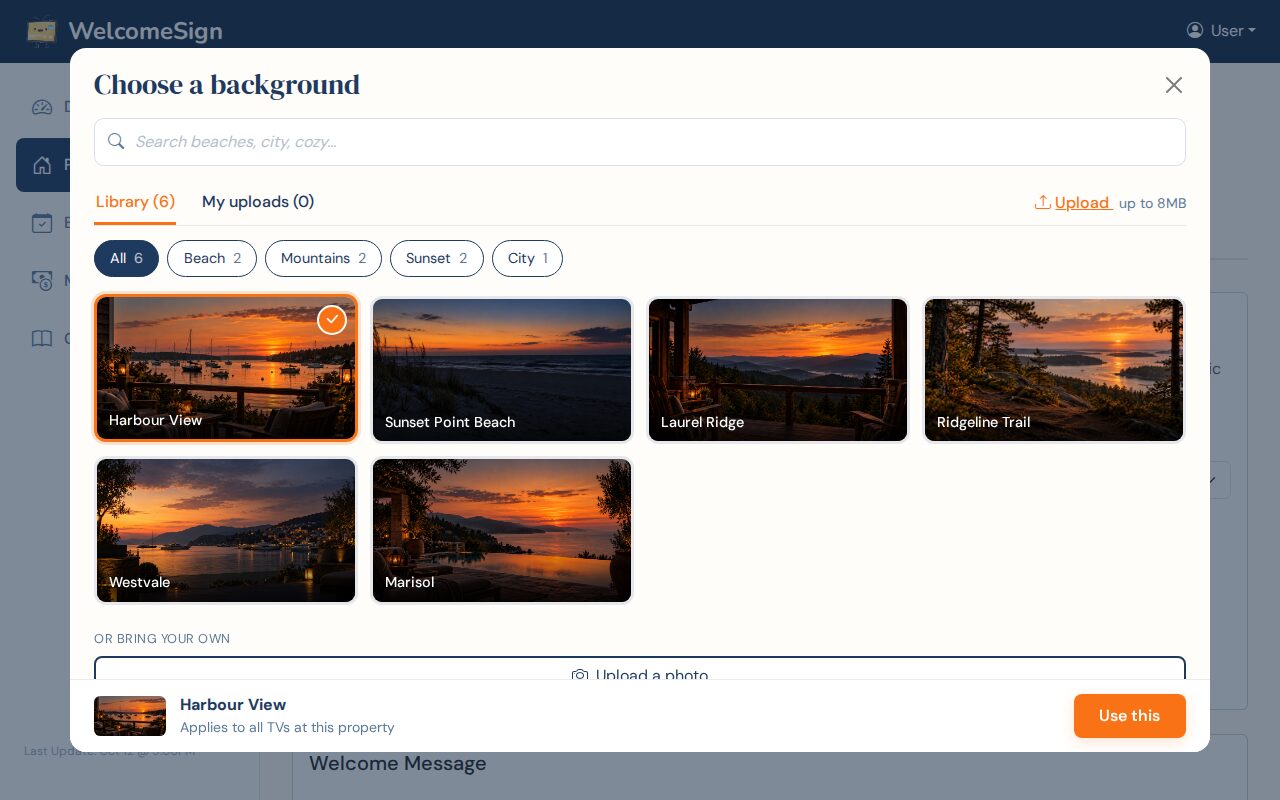Choose the Laurel Ridge background
This screenshot has height=800, width=1280.
(778, 370)
